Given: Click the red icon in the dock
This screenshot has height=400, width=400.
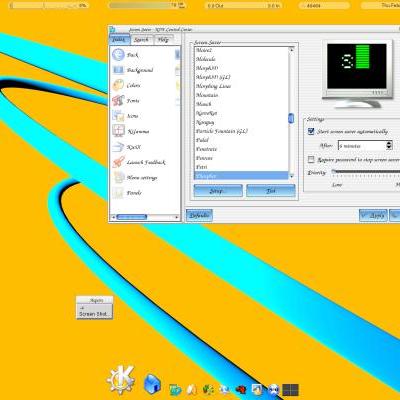Looking at the screenshot, I should click(241, 389).
